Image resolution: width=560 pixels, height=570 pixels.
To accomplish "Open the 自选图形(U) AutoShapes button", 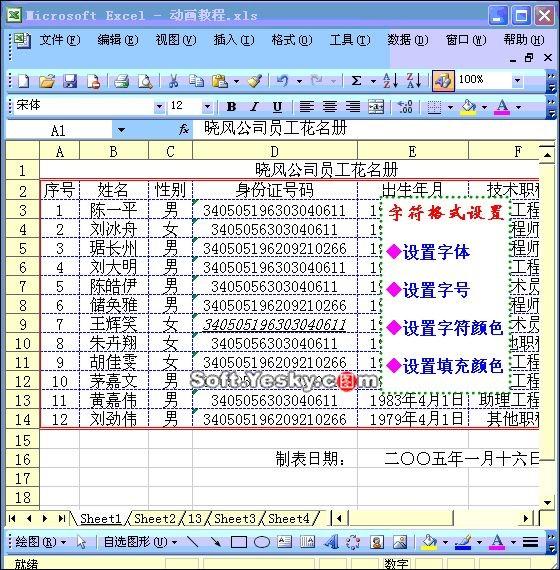I will [140, 542].
